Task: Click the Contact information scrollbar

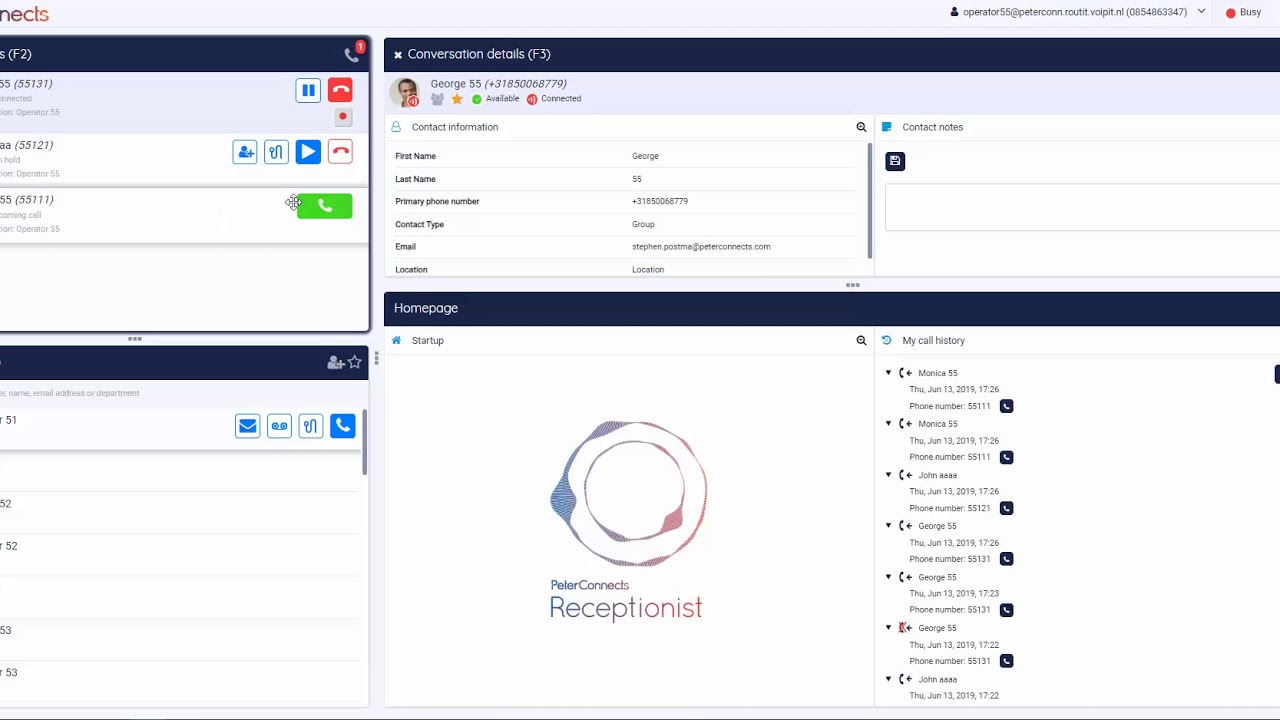Action: (x=870, y=200)
